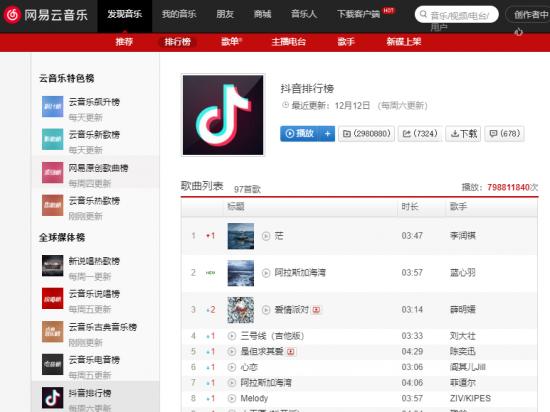Viewport: 550px width, 412px height.
Task: Open the 网易原创歌曲榜 chart icon
Action: pos(53,173)
